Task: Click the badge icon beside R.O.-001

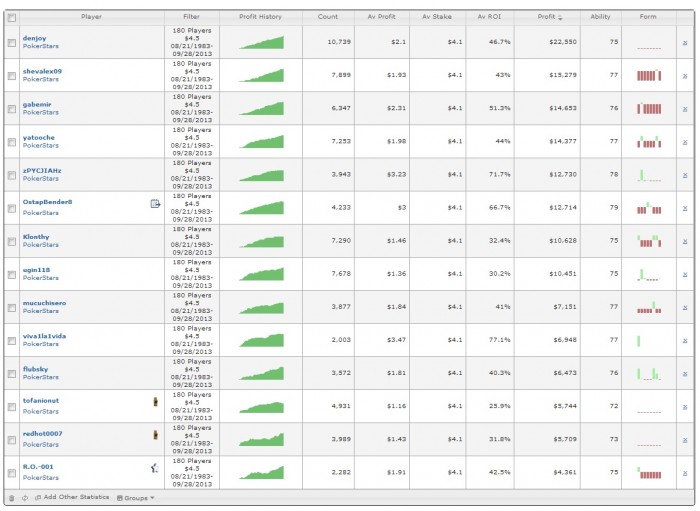Action: pyautogui.click(x=155, y=468)
